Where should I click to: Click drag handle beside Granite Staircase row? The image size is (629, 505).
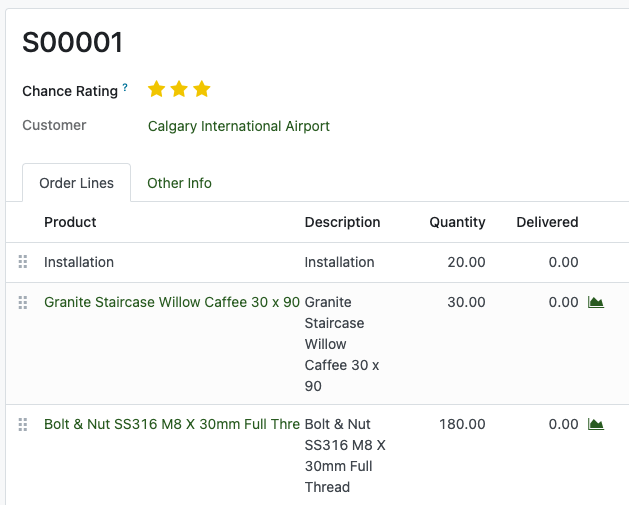[23, 302]
